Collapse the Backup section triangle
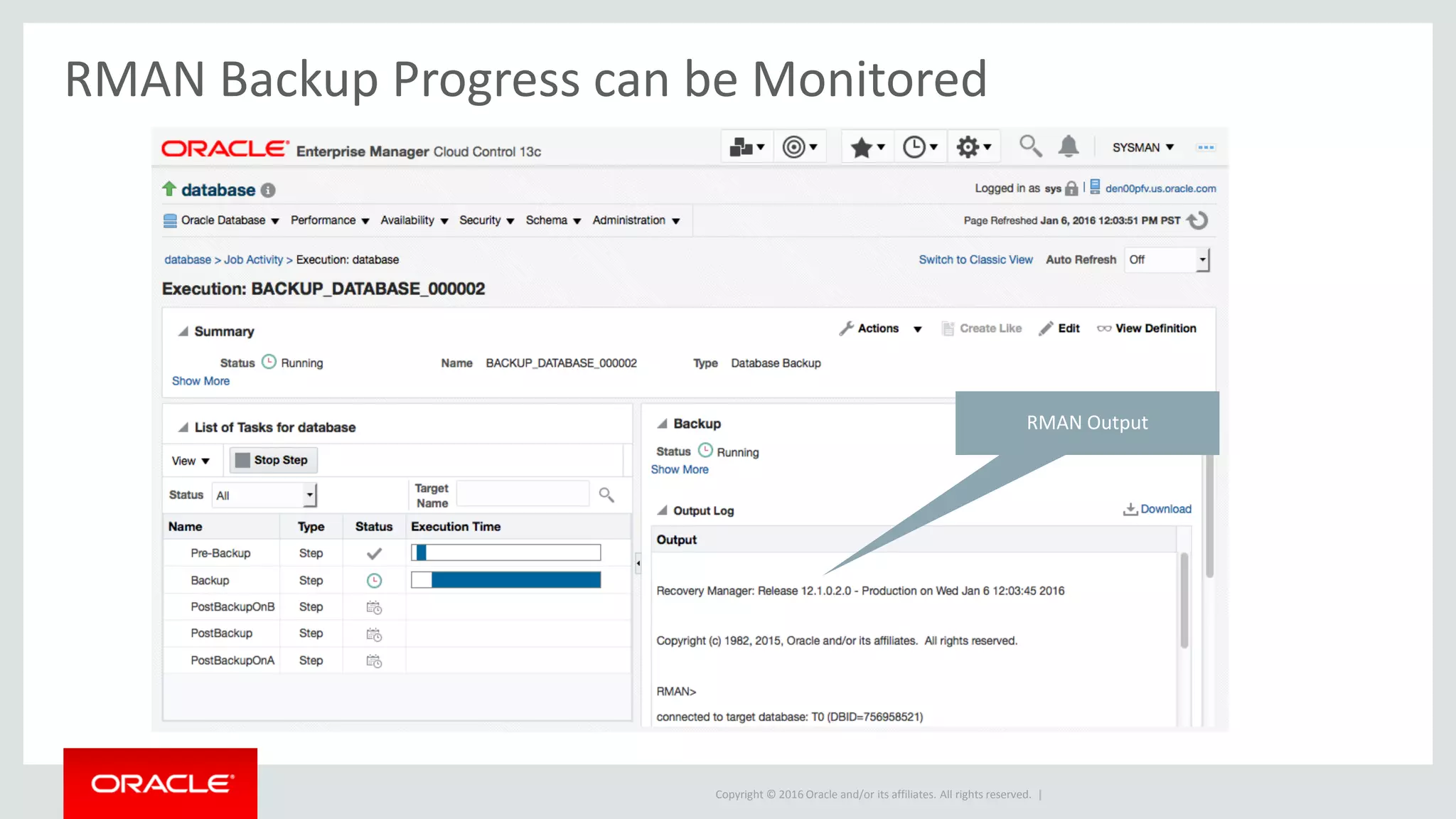 click(x=662, y=424)
